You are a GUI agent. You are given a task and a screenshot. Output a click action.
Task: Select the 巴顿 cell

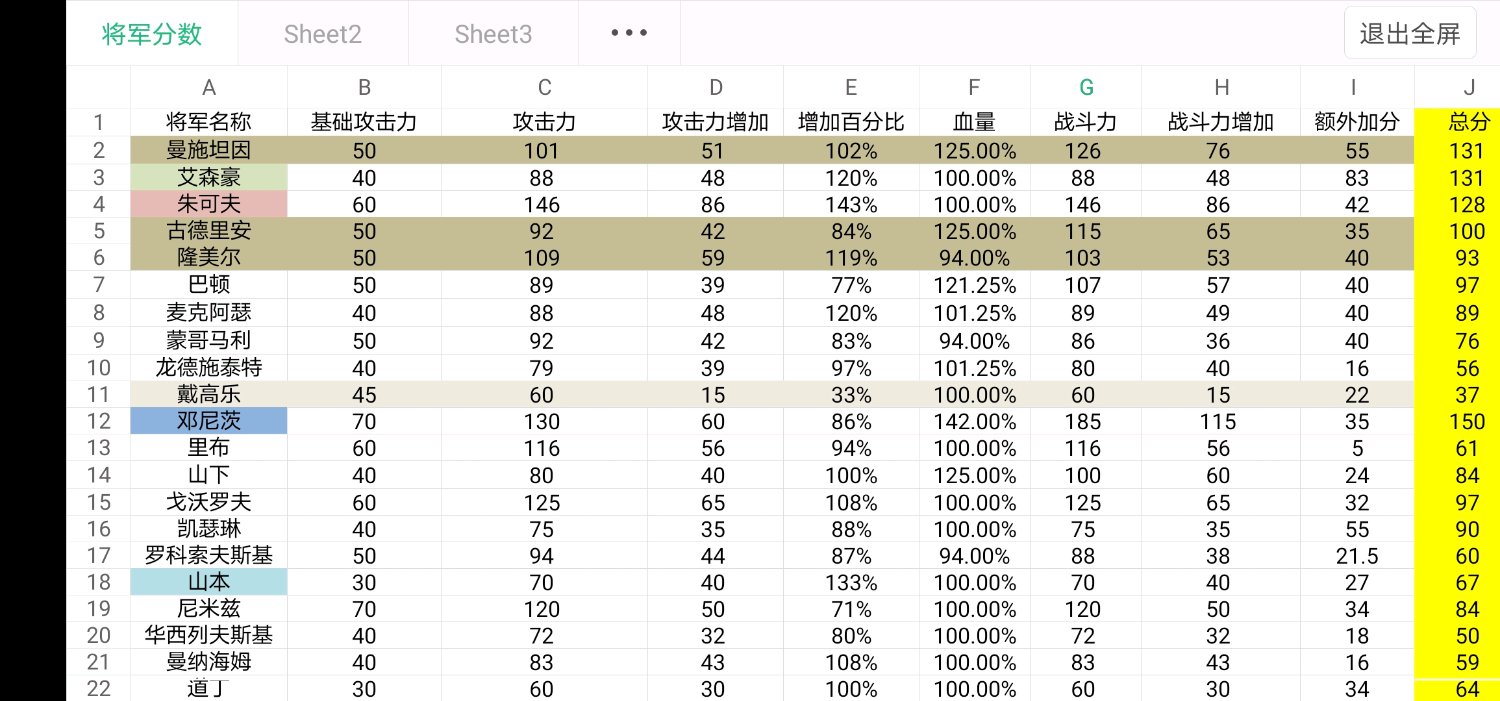click(x=209, y=285)
